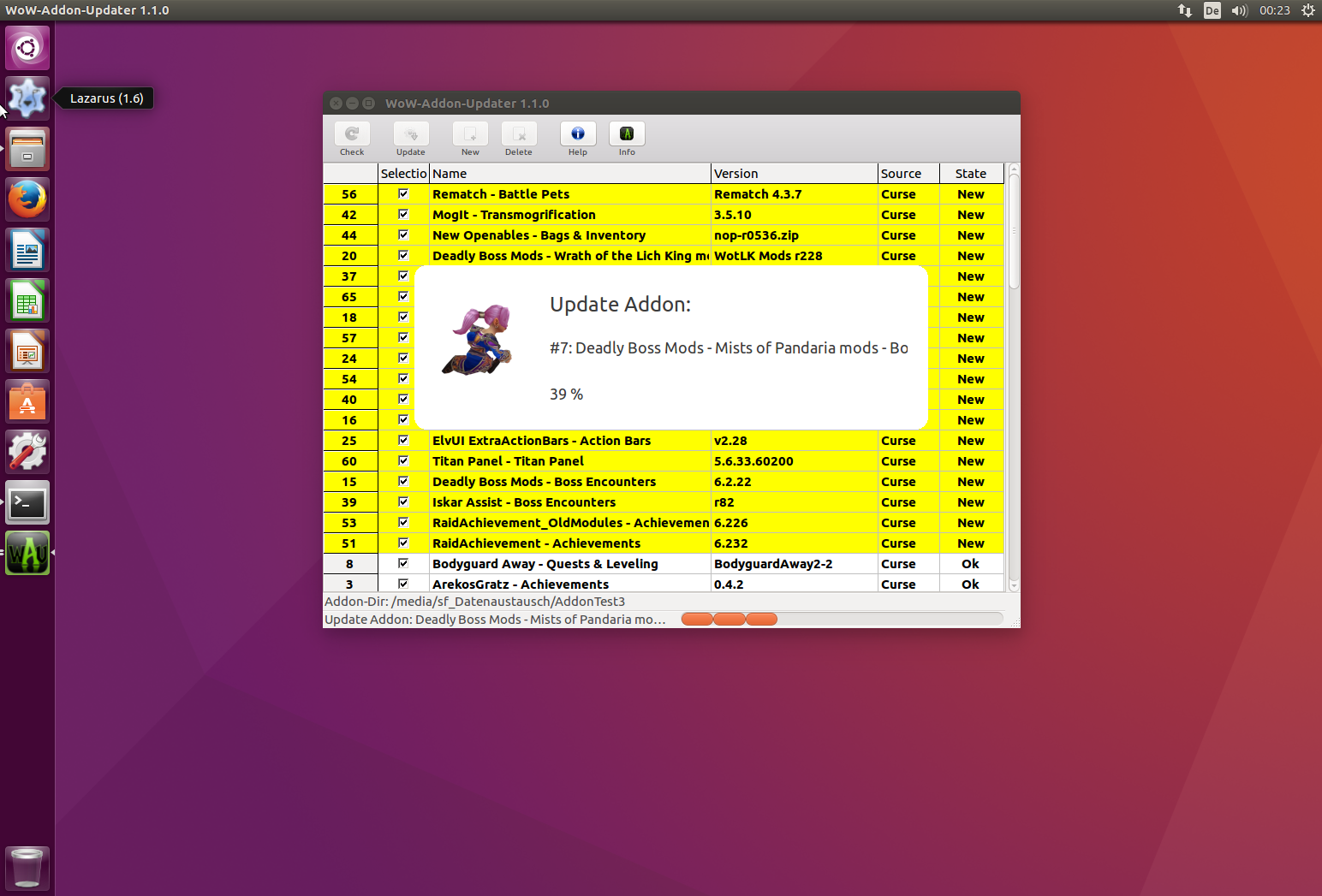Sort by the Name column header

(569, 173)
